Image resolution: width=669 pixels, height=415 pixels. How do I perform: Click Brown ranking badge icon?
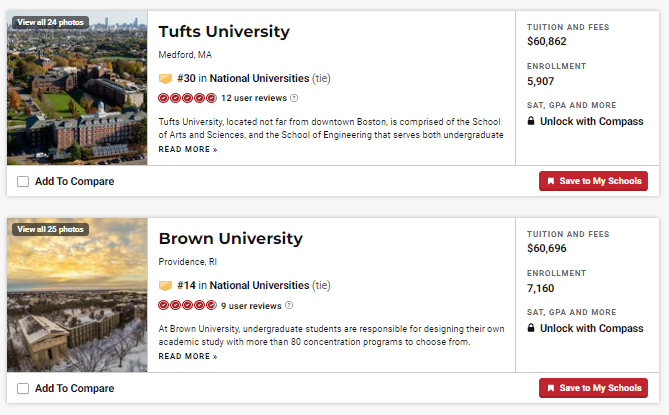(x=165, y=285)
